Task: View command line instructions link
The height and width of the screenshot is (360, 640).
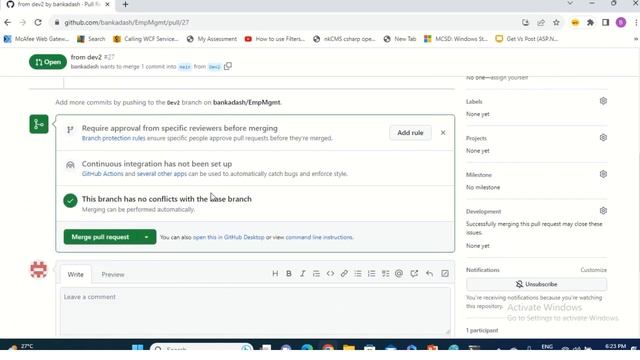Action: pos(319,237)
